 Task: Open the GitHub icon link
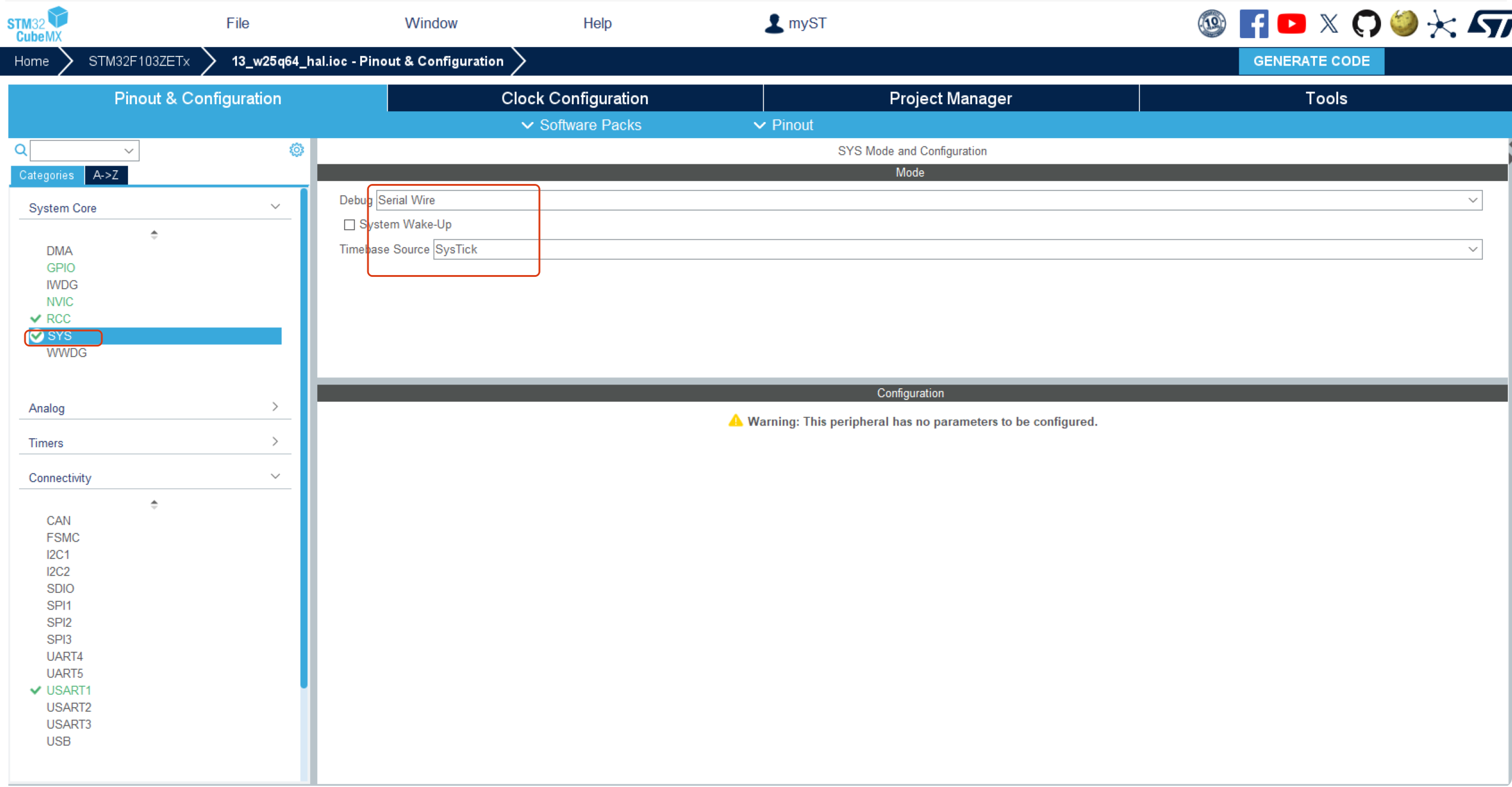1366,24
